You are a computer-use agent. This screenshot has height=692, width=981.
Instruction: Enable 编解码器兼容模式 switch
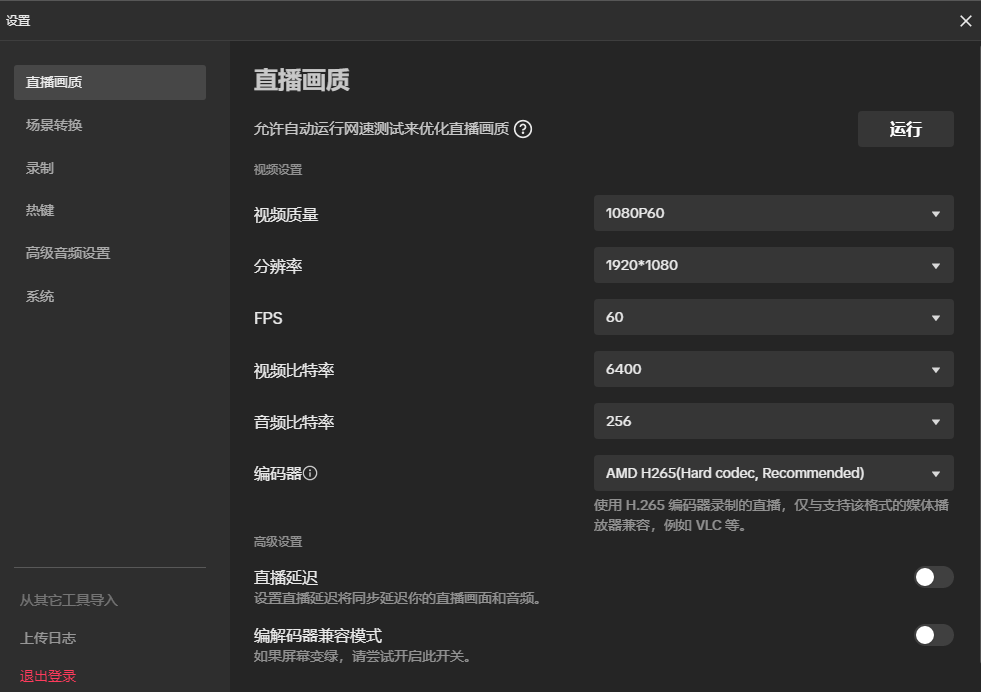933,635
